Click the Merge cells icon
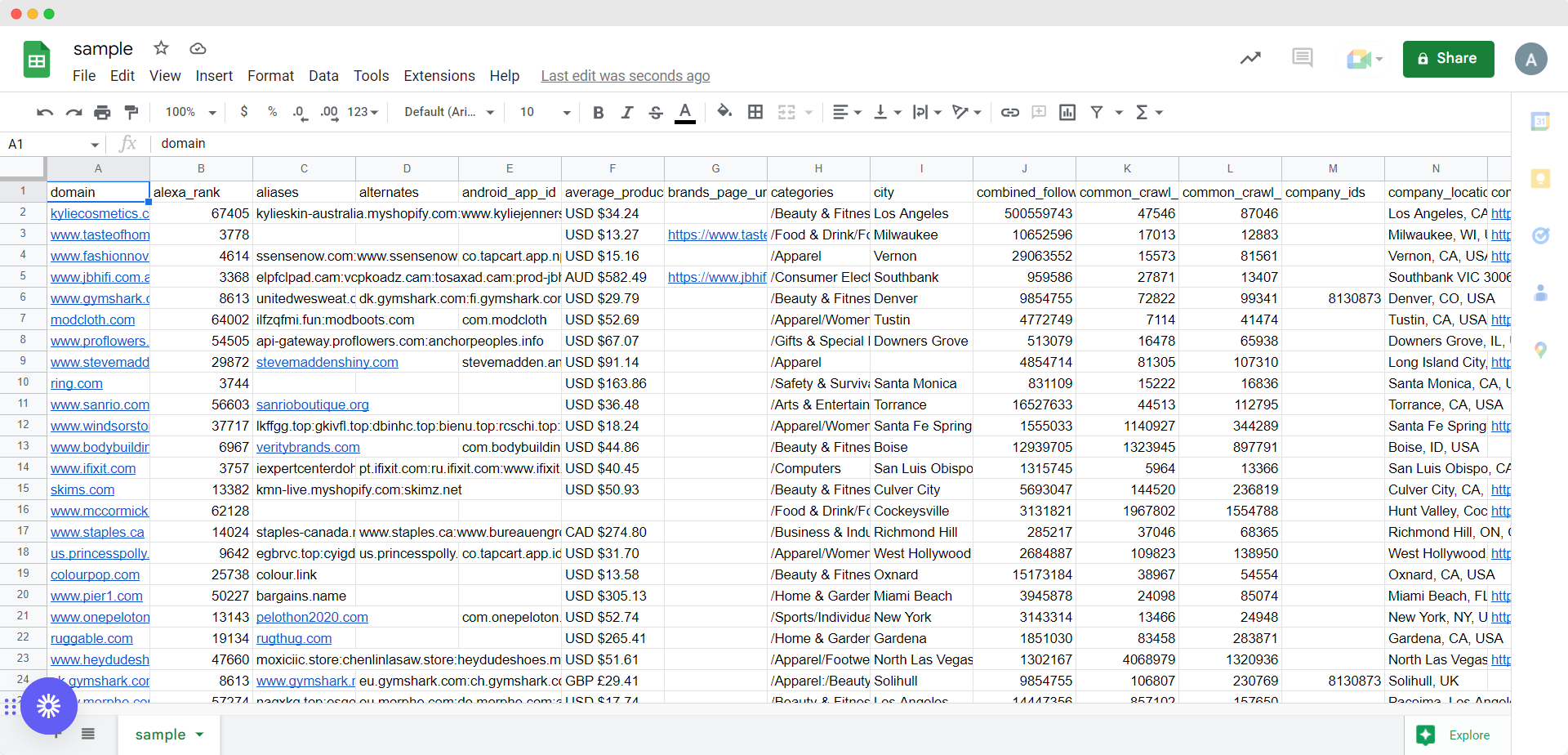This screenshot has width=1568, height=755. (x=786, y=112)
